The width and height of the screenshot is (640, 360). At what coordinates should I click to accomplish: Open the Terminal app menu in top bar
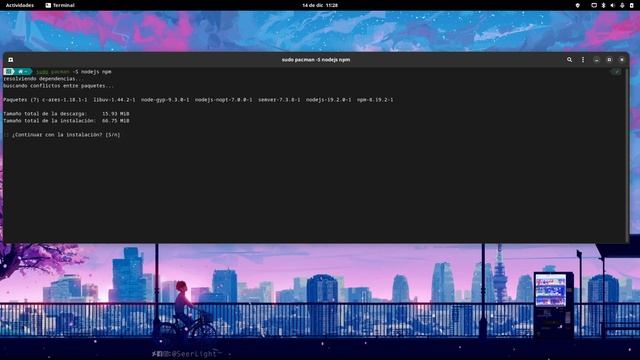coord(60,5)
